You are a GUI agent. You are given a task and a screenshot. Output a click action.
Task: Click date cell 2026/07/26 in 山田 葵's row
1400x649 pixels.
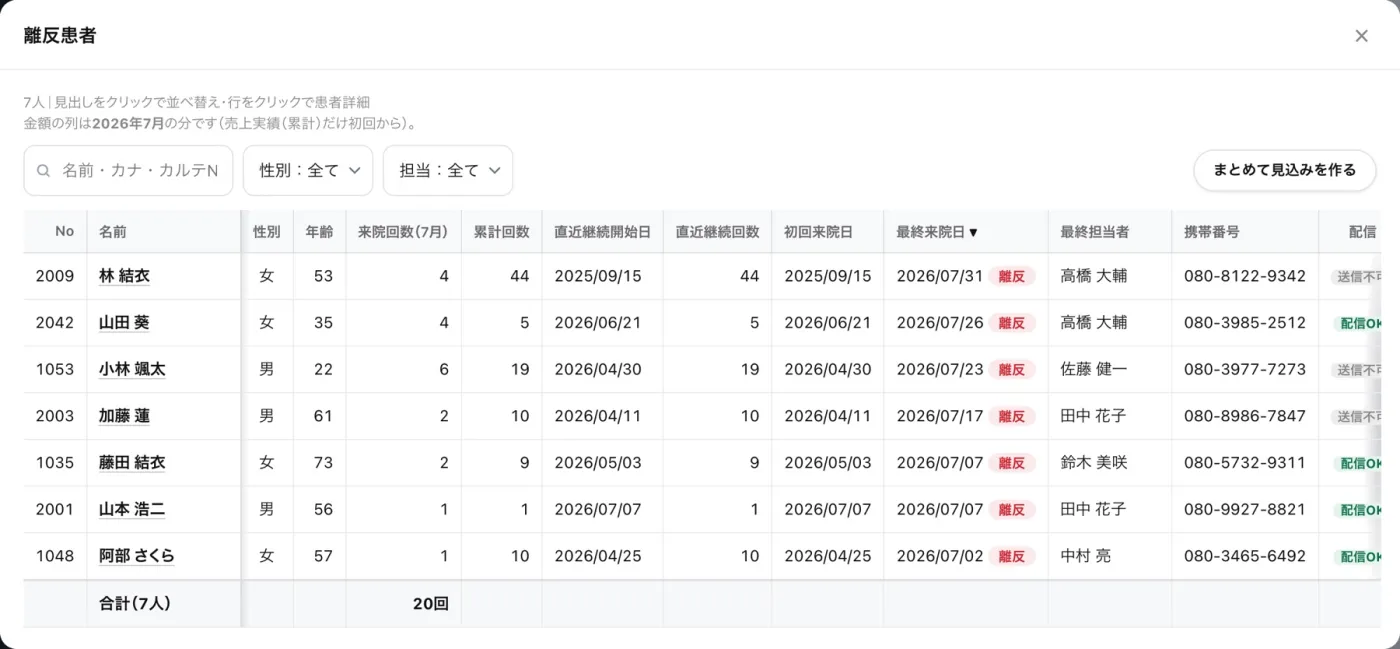coord(940,323)
